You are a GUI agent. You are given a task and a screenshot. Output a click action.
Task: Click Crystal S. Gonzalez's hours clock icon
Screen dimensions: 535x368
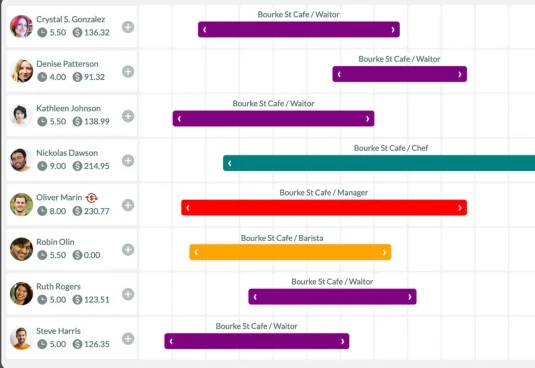pos(42,32)
